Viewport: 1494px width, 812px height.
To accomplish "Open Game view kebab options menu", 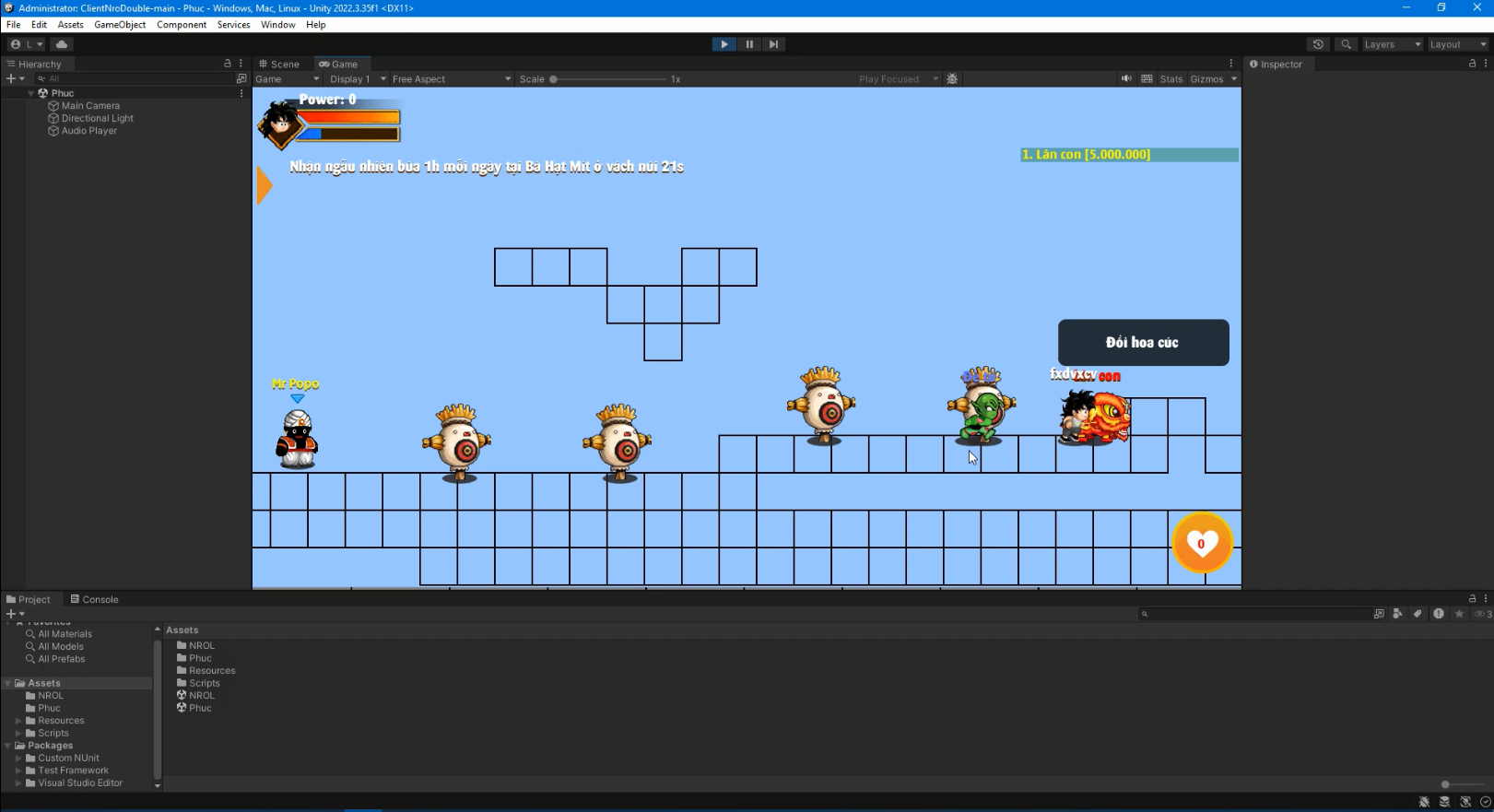I will [x=1230, y=64].
